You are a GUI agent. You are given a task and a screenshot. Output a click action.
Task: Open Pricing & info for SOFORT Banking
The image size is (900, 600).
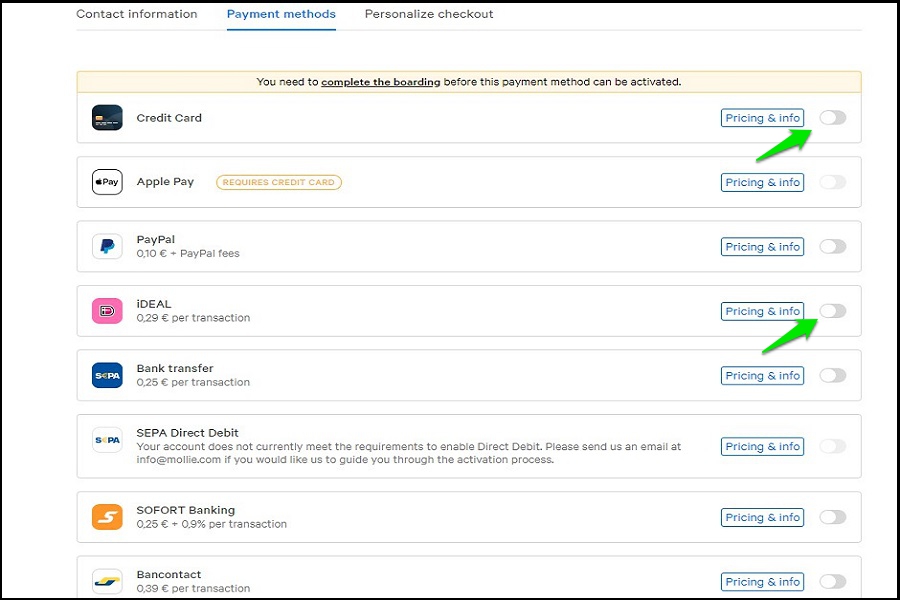click(762, 517)
